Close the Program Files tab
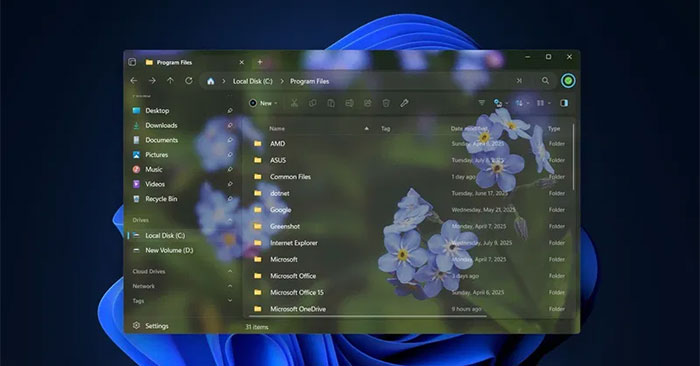Screen dimensions: 700x366 click(242, 62)
